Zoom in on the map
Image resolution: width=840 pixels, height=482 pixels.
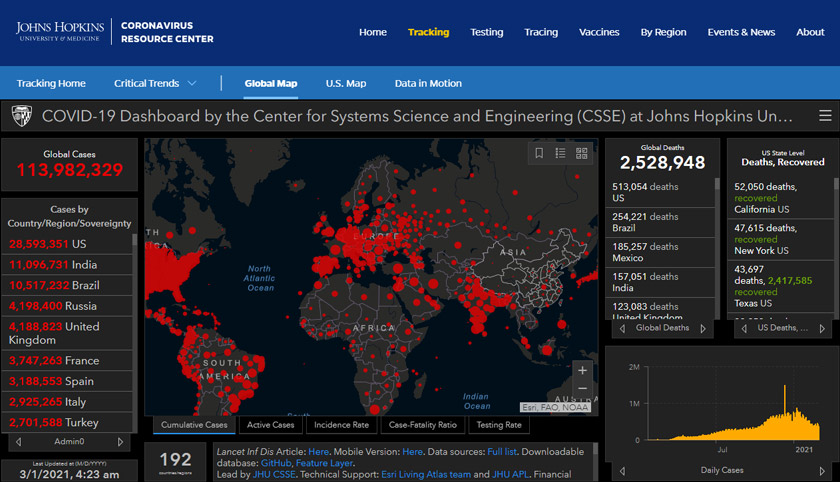click(582, 370)
